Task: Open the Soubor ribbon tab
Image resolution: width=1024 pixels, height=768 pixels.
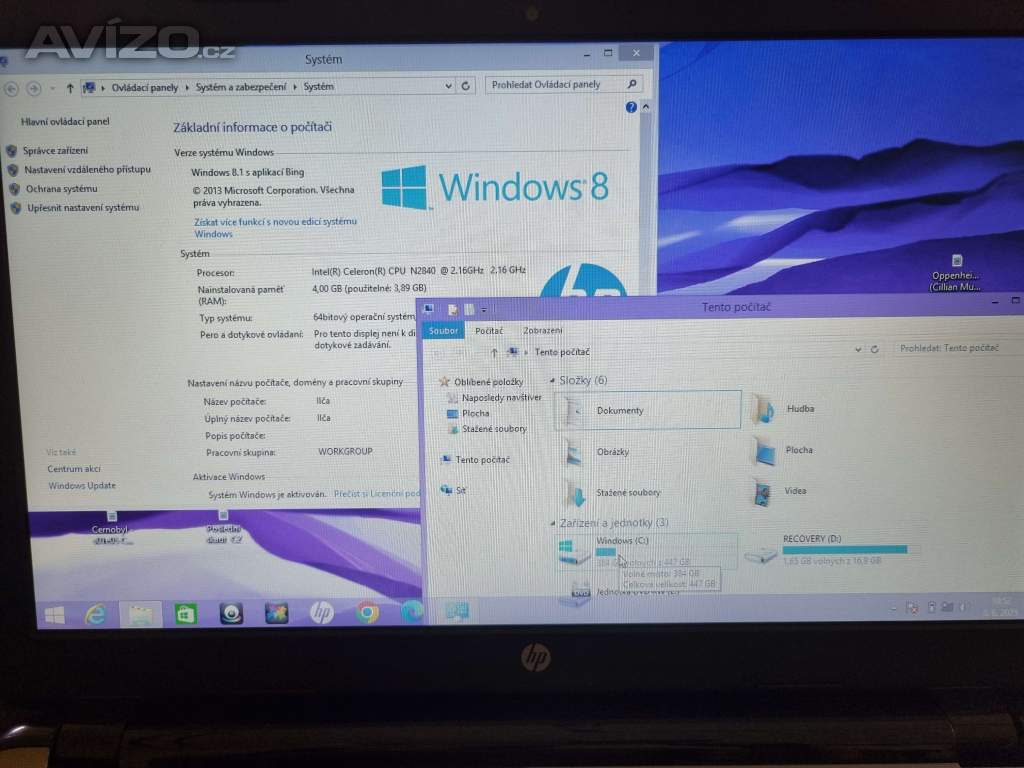Action: (x=443, y=330)
